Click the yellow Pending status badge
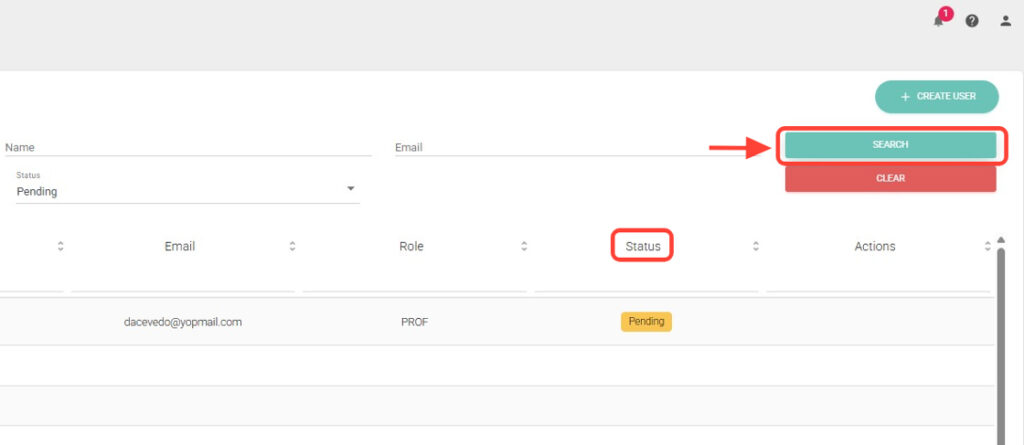1024x445 pixels. pos(646,322)
